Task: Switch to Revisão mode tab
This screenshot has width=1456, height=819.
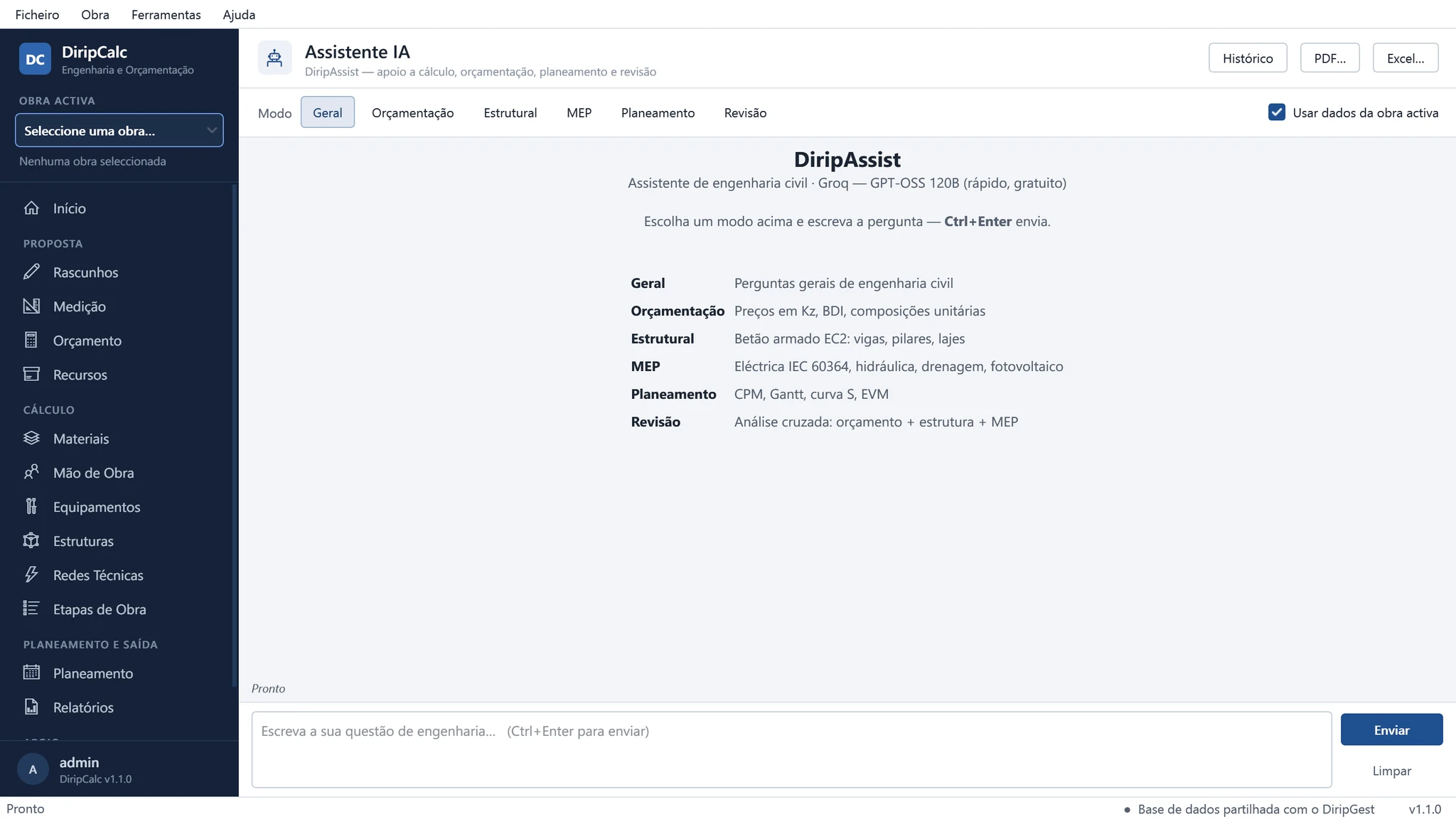Action: click(x=745, y=112)
